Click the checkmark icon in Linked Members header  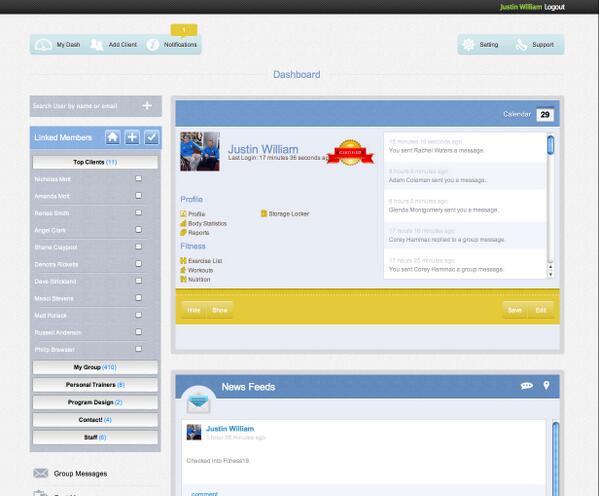pyautogui.click(x=152, y=138)
